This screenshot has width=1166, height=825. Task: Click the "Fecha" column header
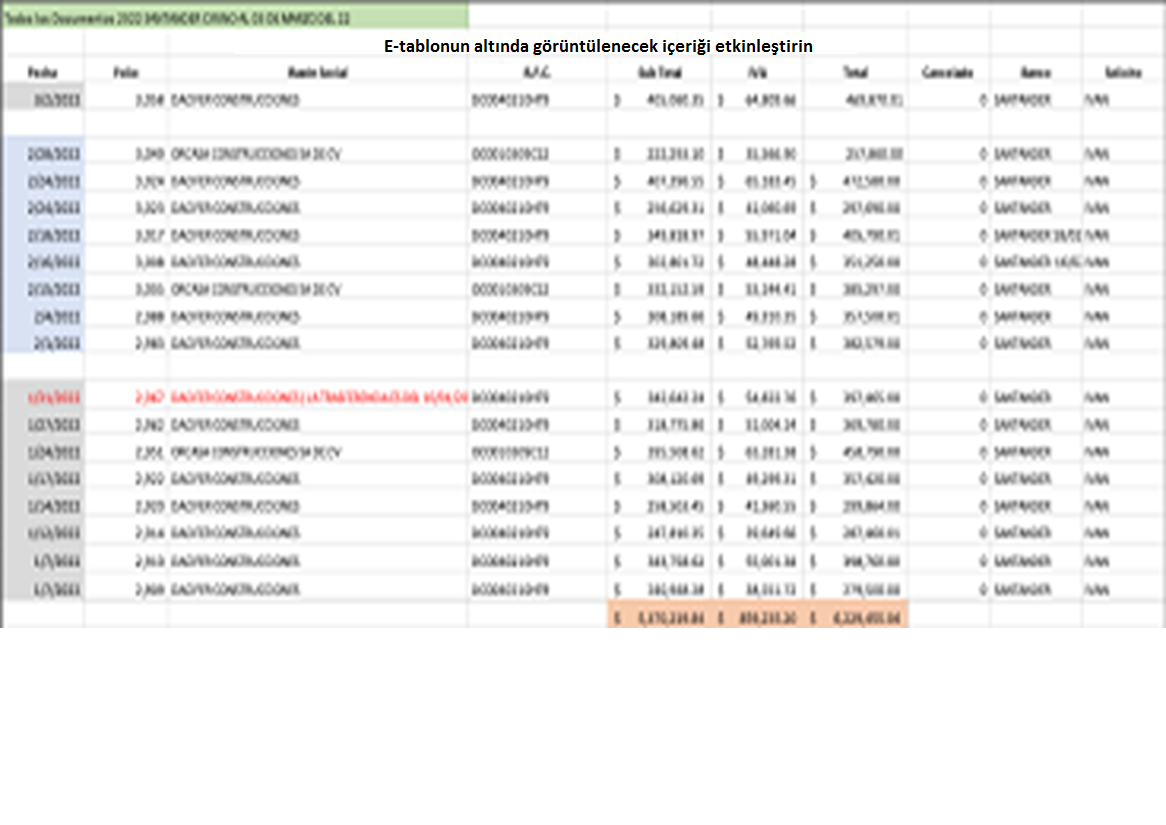[x=43, y=72]
